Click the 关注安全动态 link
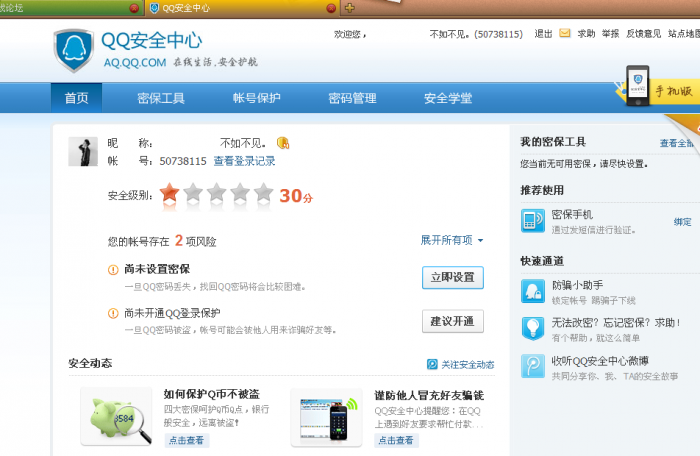 coord(467,364)
